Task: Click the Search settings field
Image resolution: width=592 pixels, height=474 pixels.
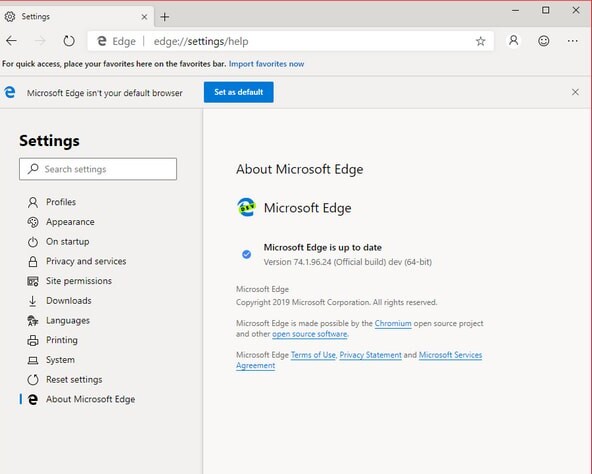Action: pos(98,169)
